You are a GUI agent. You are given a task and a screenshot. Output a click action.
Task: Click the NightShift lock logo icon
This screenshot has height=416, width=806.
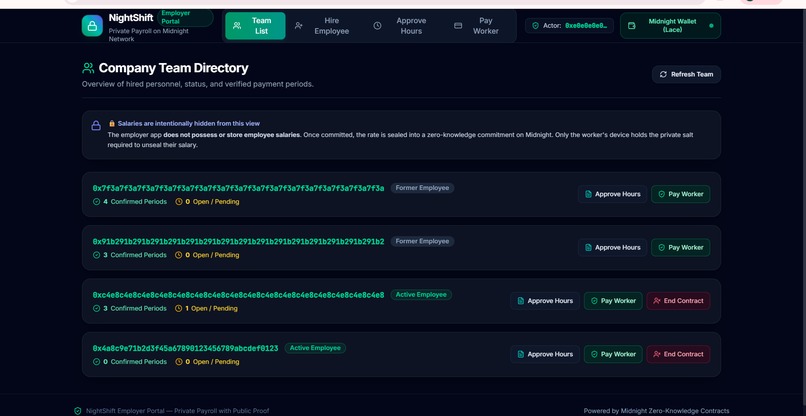92,26
